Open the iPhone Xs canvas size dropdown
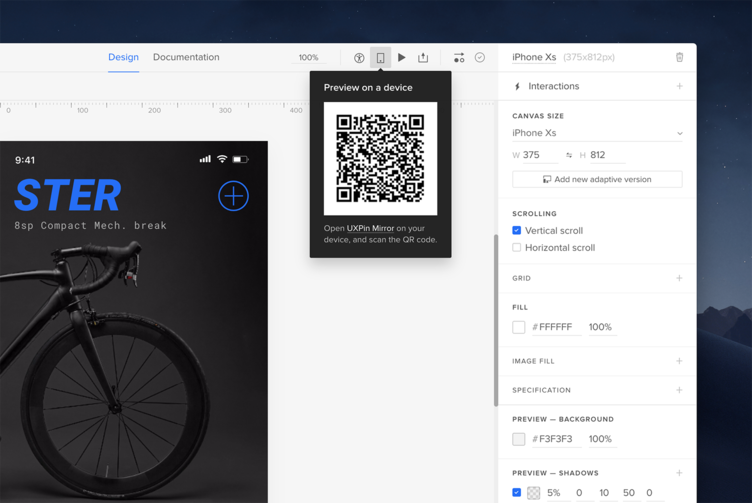 point(597,133)
